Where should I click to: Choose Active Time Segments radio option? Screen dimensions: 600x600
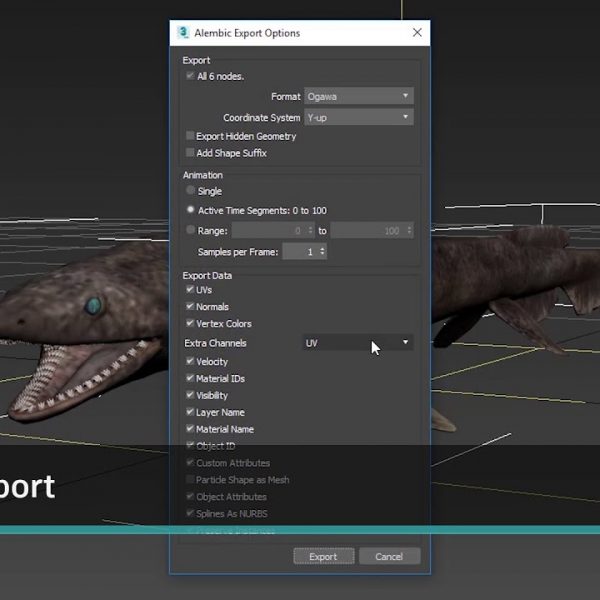(x=190, y=211)
